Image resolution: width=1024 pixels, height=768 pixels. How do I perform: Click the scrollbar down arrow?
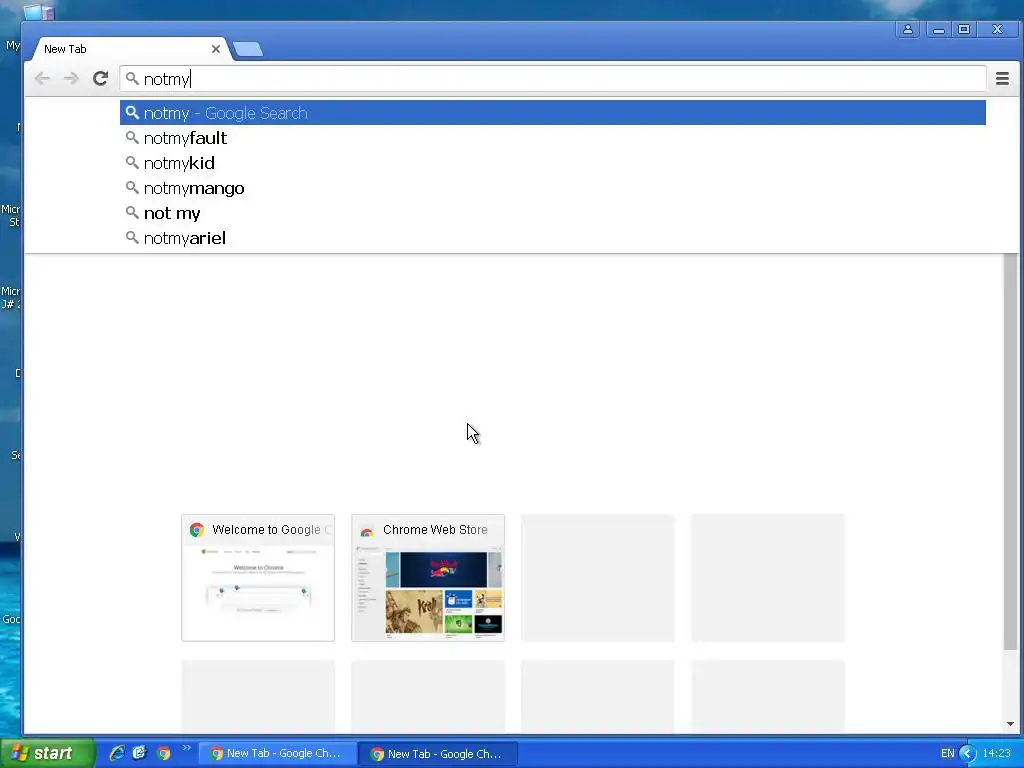pyautogui.click(x=1010, y=724)
